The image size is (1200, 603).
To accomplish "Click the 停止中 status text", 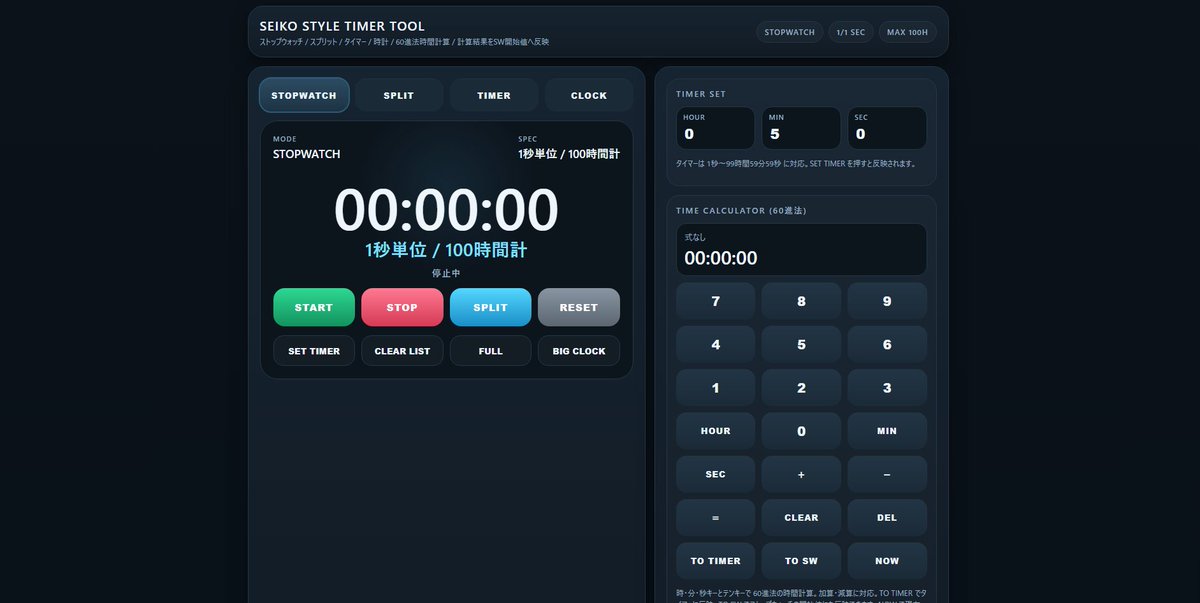I will click(446, 273).
